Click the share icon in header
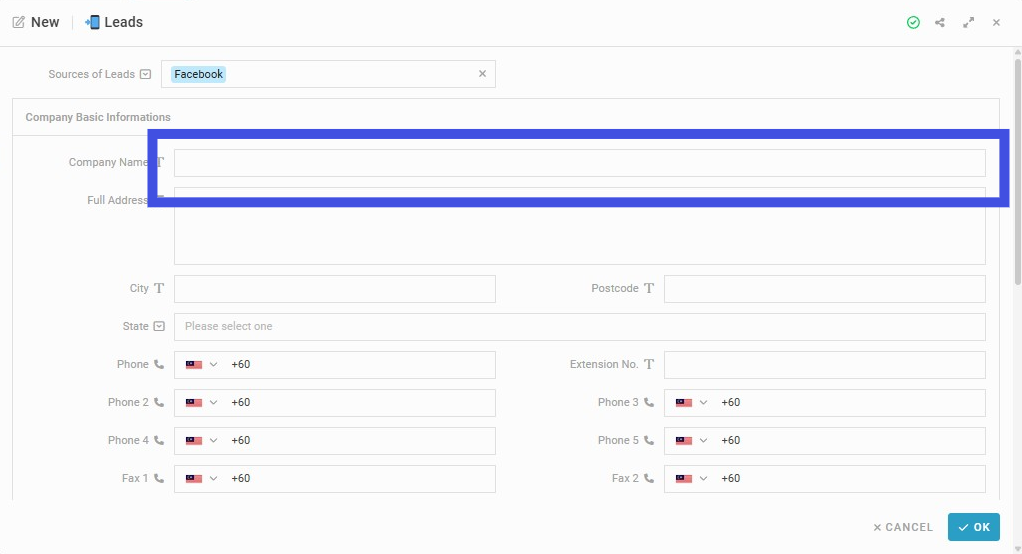The image size is (1022, 554). click(x=940, y=23)
